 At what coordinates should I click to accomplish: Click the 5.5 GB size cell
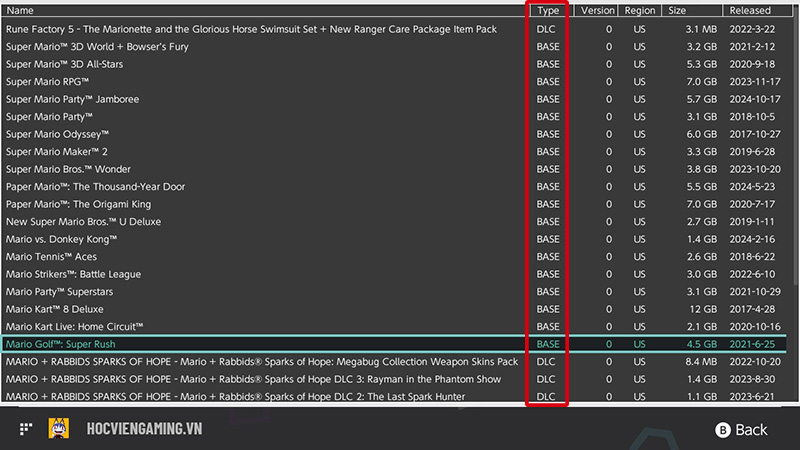[x=702, y=187]
